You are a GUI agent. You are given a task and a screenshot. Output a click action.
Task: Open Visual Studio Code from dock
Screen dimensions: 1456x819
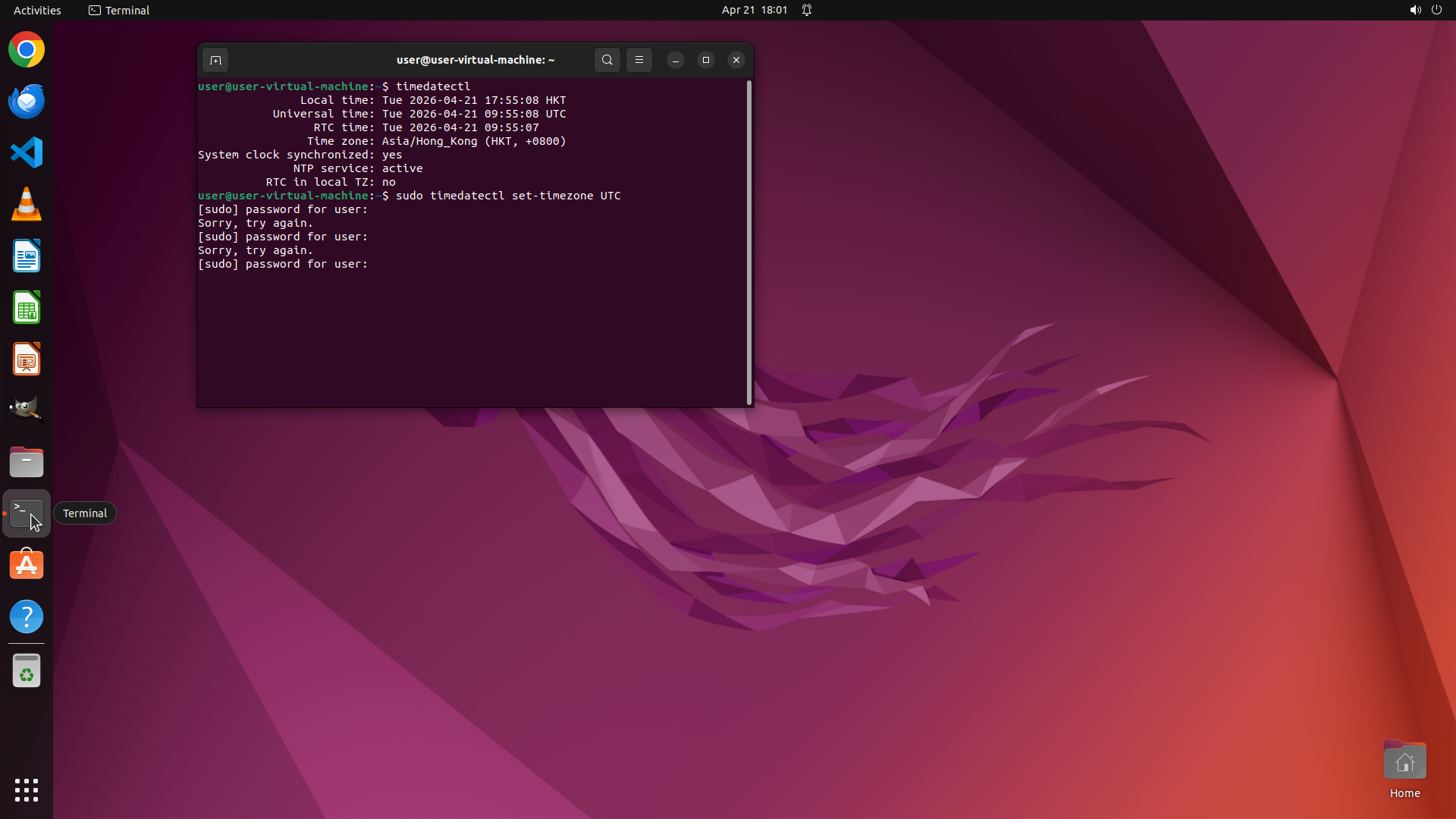tap(27, 152)
